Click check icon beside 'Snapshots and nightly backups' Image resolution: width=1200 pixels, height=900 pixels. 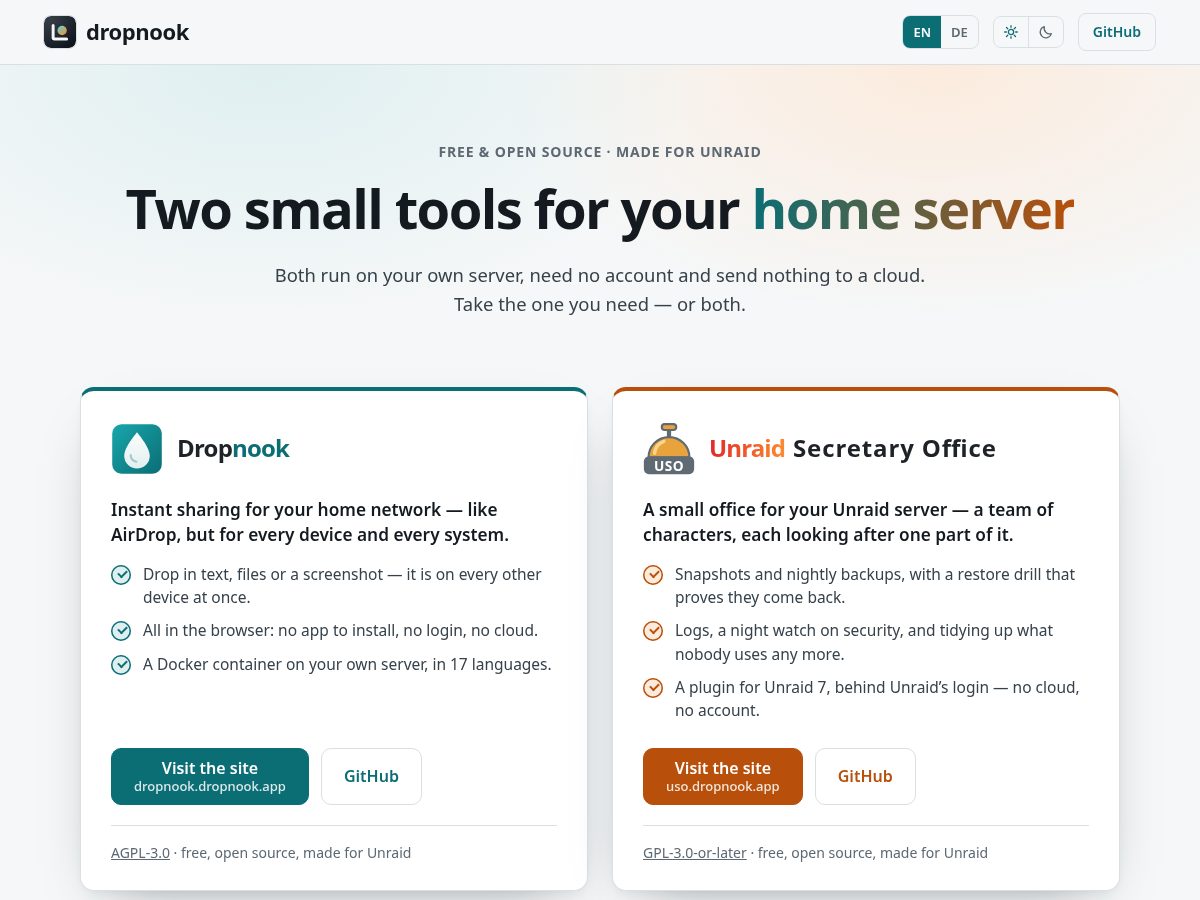coord(653,575)
